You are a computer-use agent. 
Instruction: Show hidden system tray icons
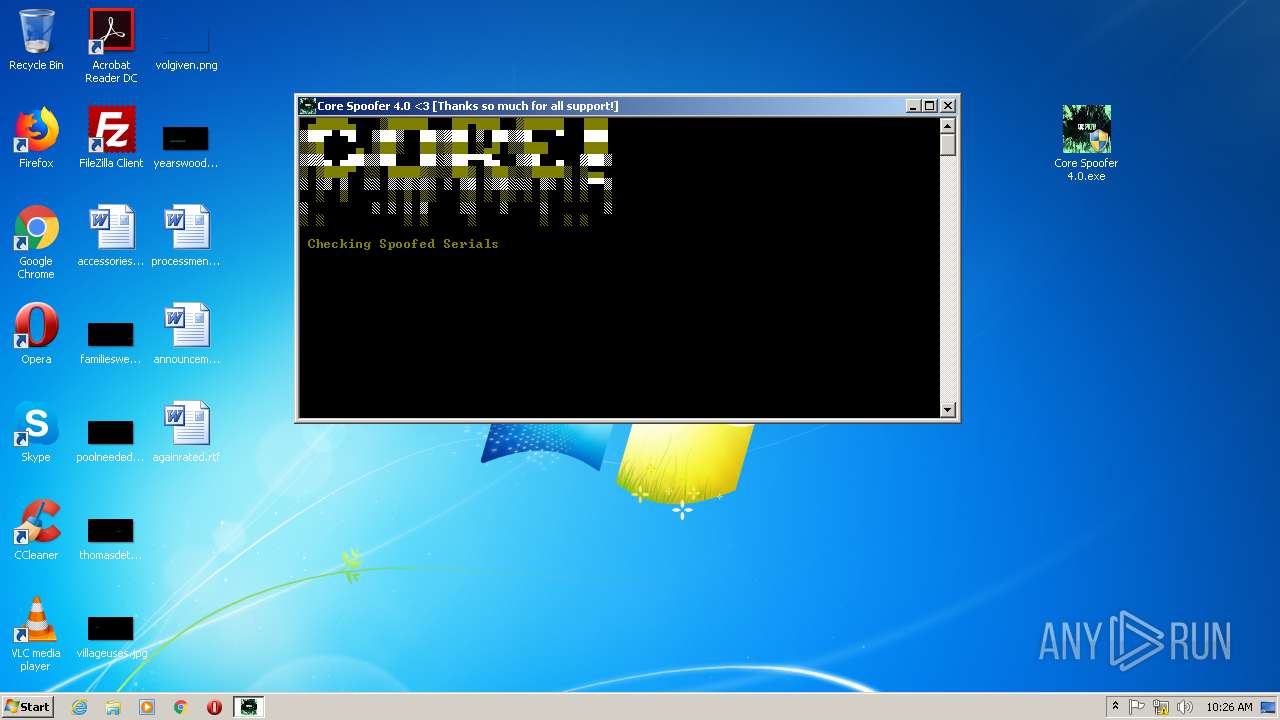coord(1115,707)
